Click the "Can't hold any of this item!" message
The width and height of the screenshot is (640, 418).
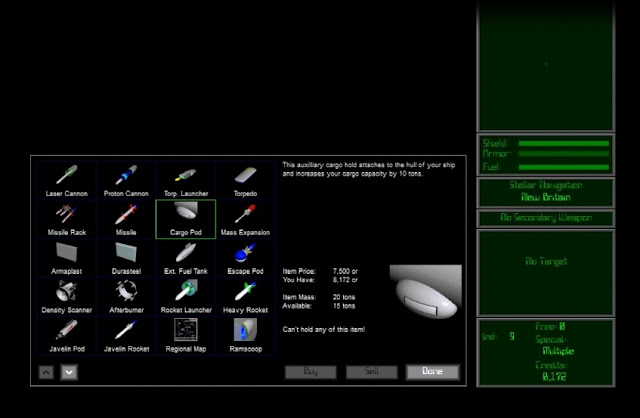click(324, 329)
